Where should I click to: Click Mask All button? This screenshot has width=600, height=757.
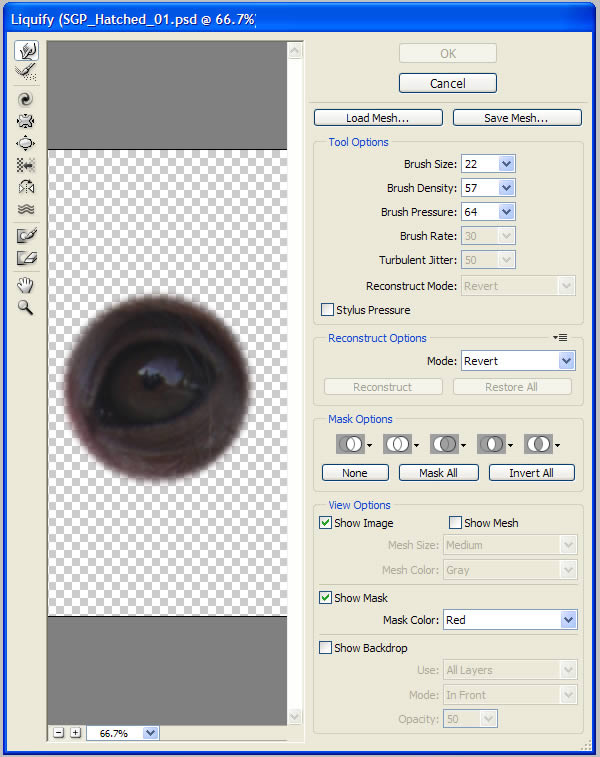[x=439, y=473]
